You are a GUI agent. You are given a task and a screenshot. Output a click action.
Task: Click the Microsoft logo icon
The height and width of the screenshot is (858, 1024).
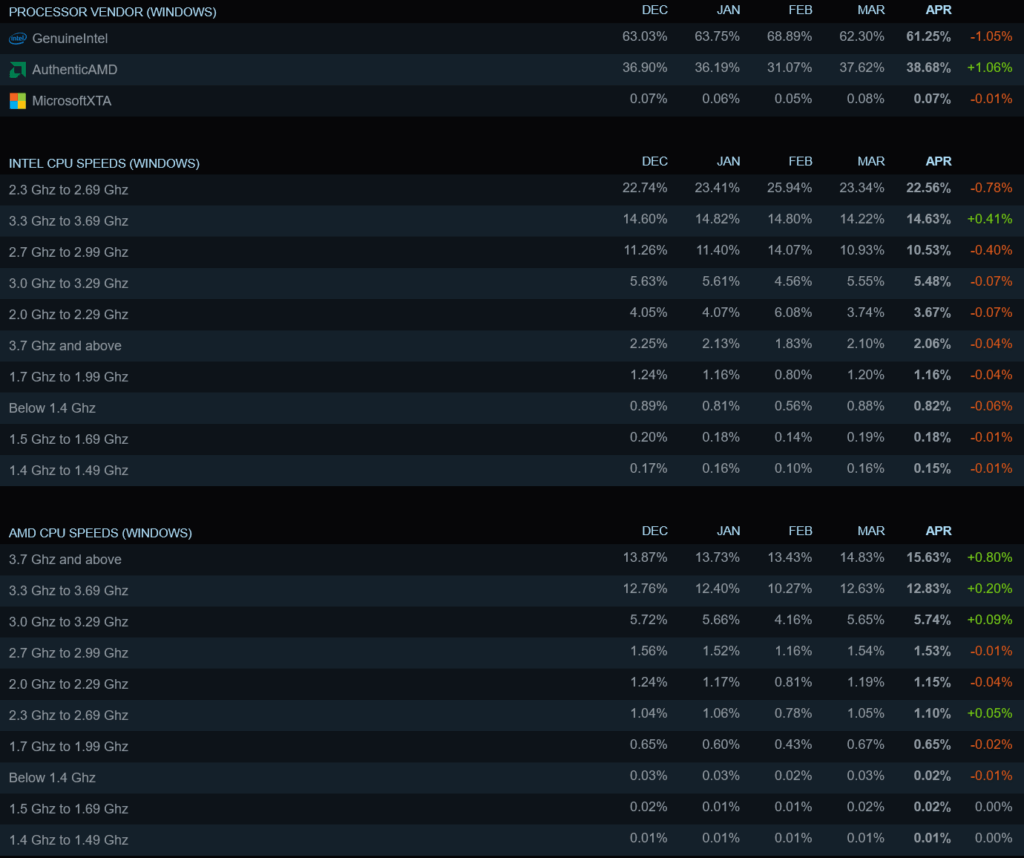point(18,101)
